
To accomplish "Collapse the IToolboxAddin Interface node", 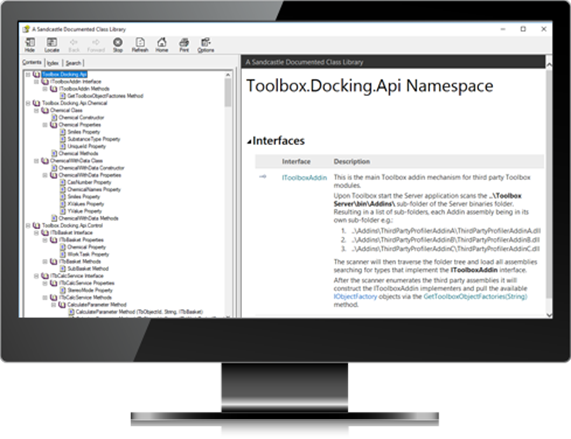I will 36,82.
